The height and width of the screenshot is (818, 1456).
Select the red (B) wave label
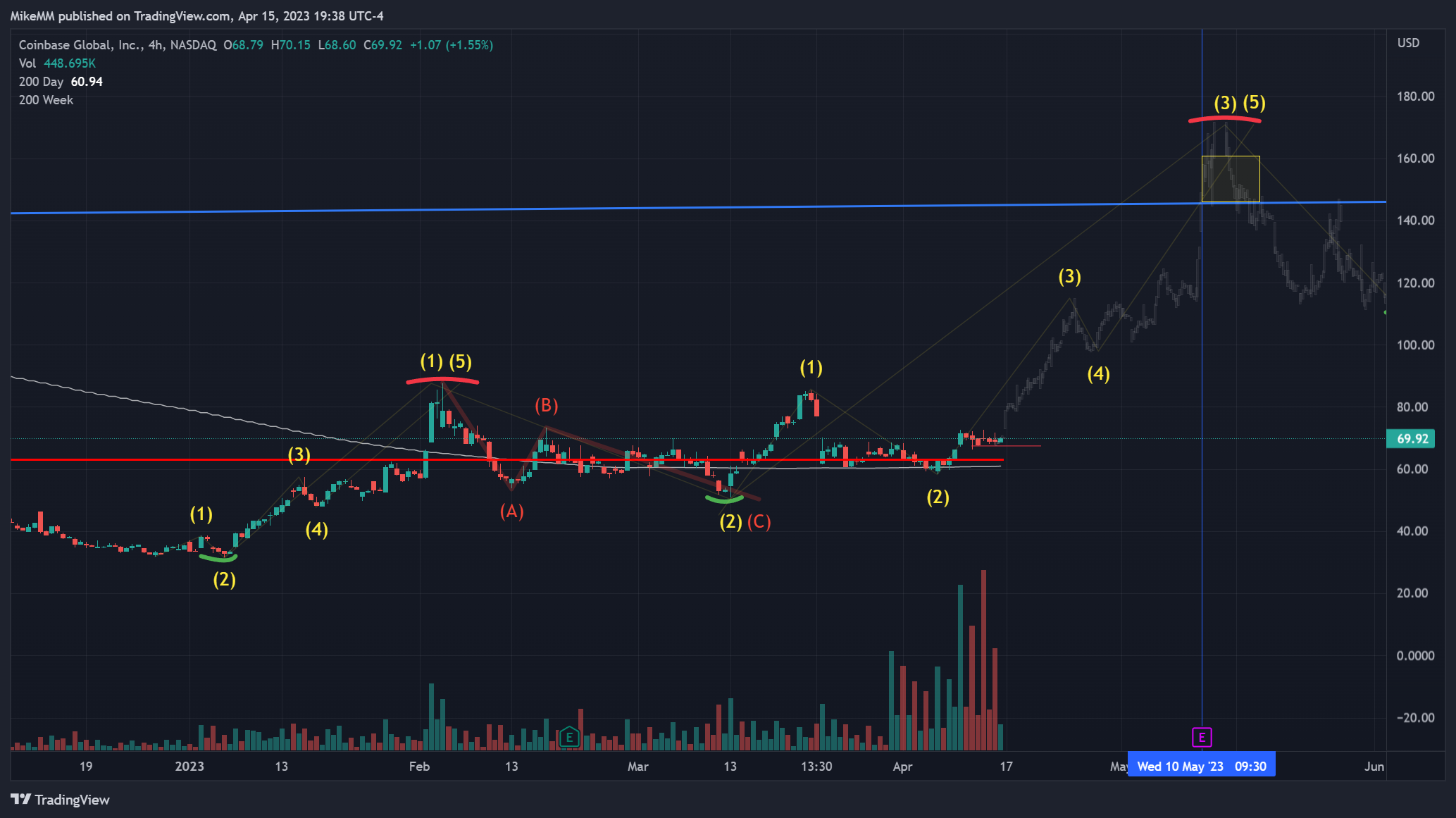coord(546,406)
